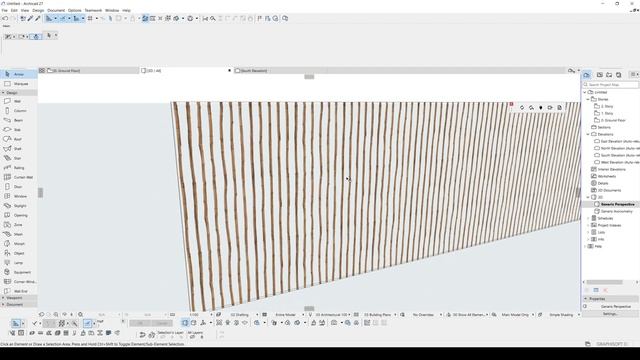Viewport: 640px width, 360px height.
Task: Select Generic Axonometry in navigator
Action: 616,211
